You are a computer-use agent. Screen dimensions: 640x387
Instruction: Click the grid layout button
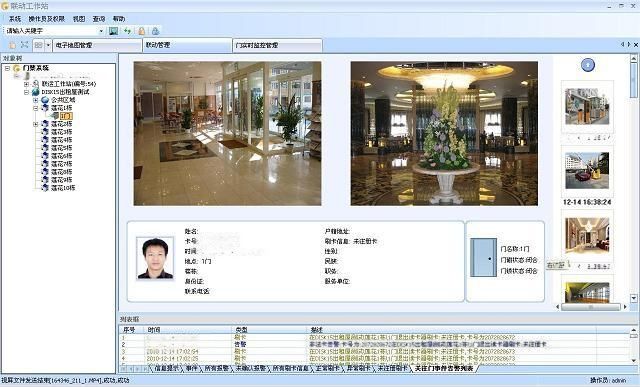[x=38, y=45]
